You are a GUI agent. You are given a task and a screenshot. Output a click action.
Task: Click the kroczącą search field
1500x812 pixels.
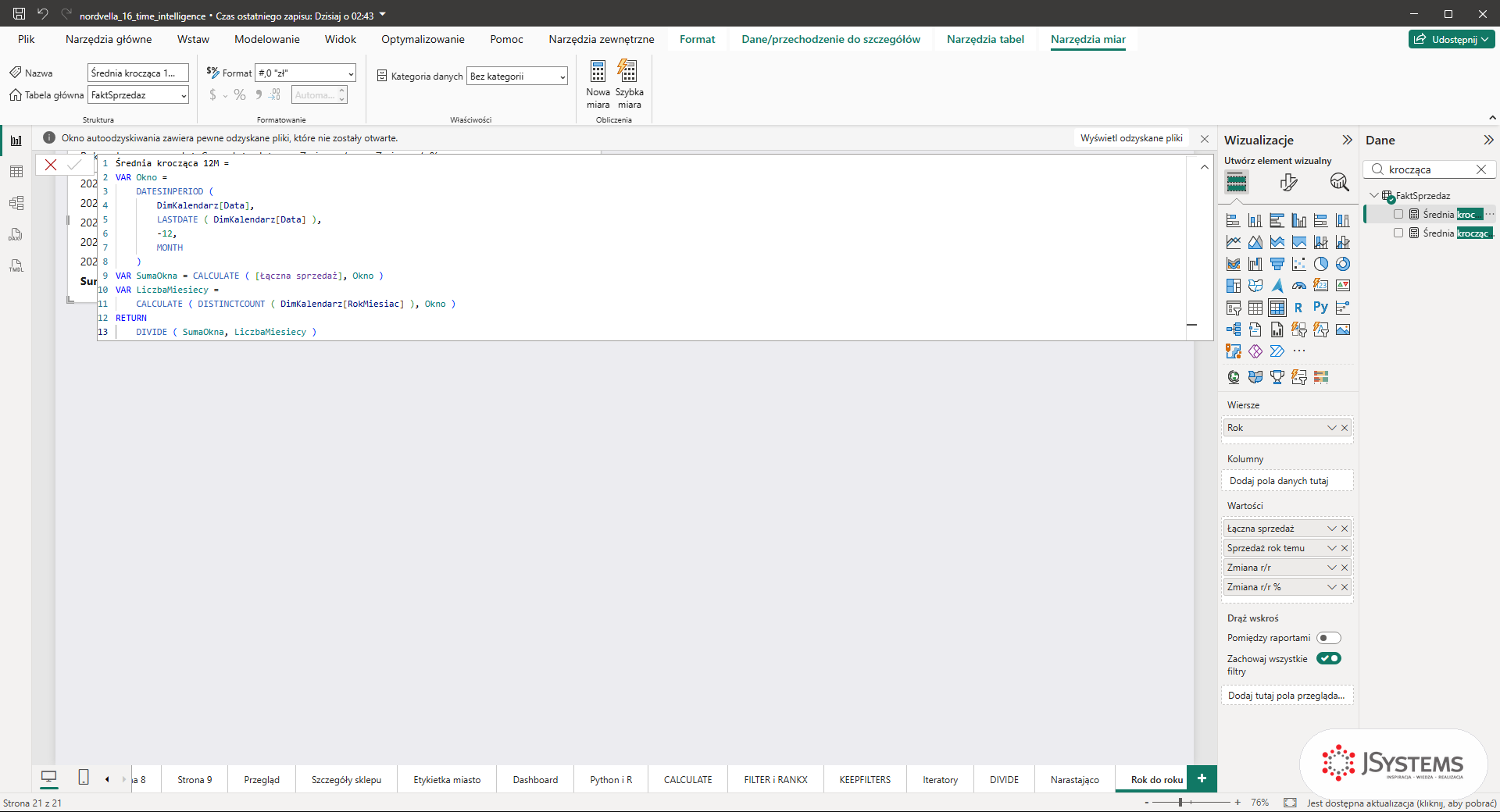point(1430,169)
